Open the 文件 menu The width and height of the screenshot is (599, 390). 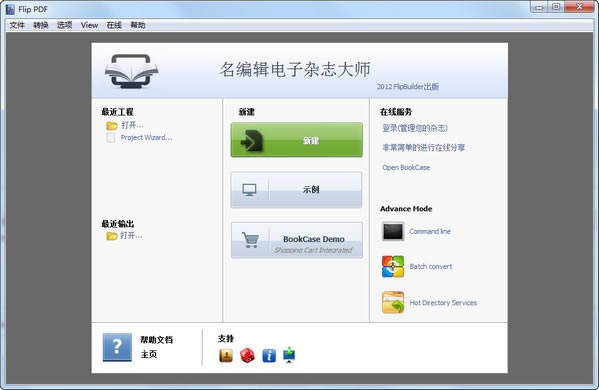pos(17,25)
